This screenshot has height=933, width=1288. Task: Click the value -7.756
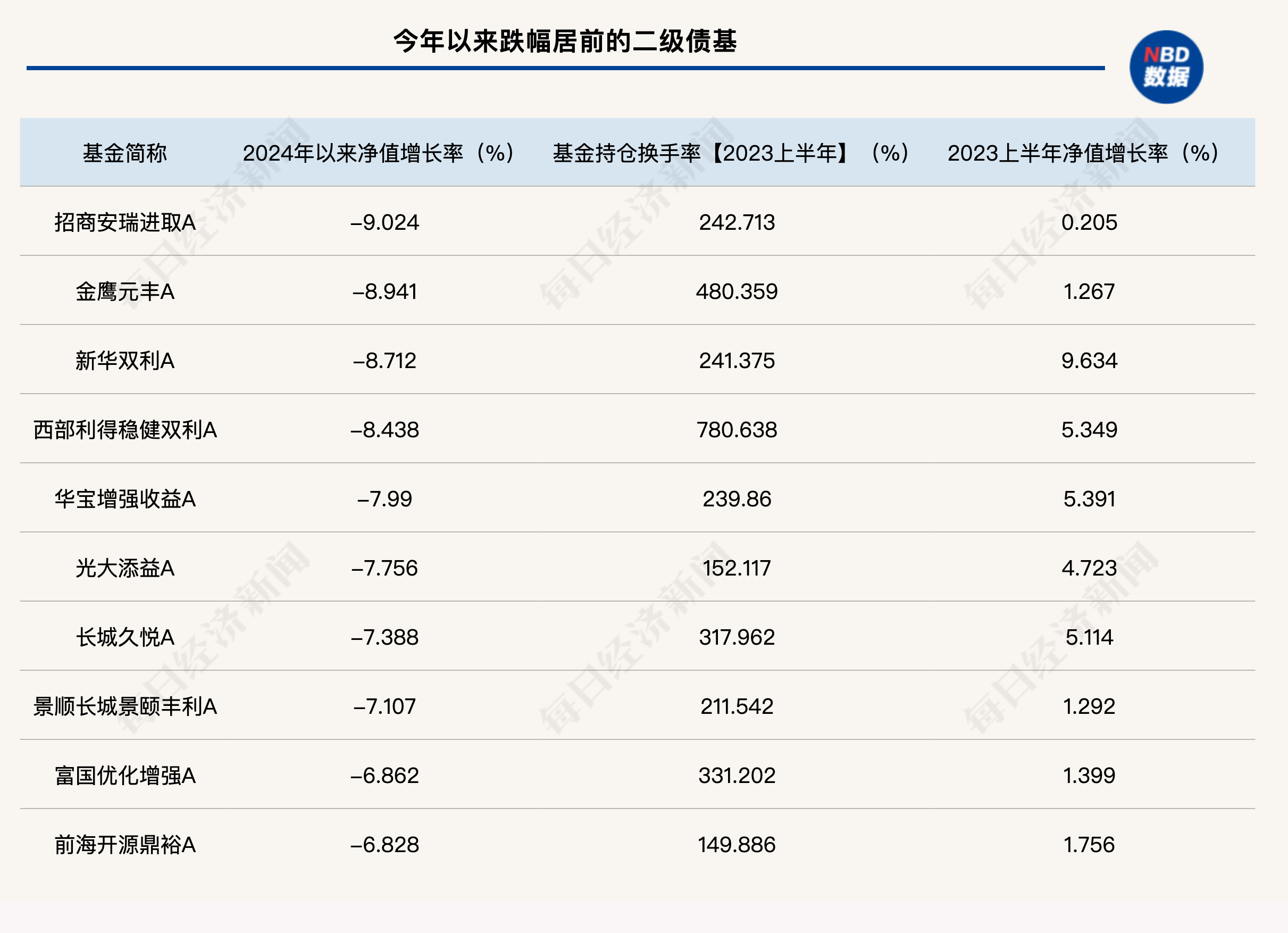click(x=384, y=568)
